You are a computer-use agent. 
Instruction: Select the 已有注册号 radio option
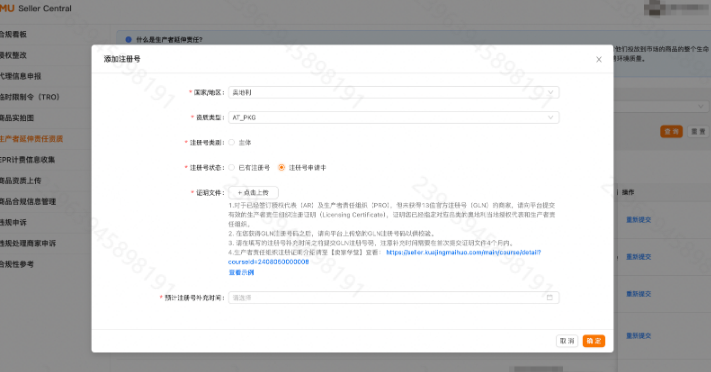[232, 167]
